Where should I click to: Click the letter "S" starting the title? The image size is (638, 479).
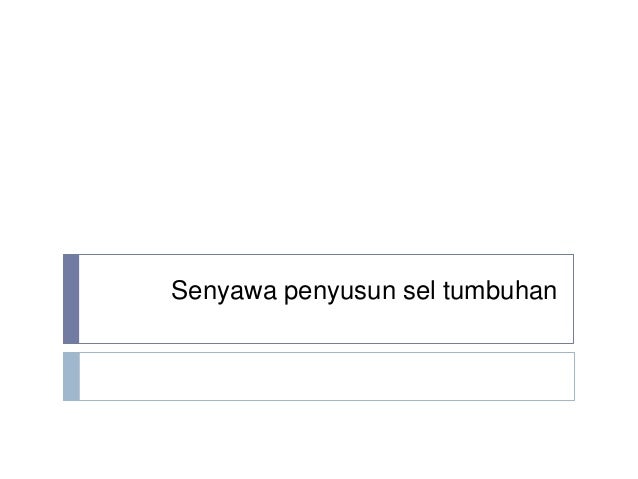tap(179, 290)
